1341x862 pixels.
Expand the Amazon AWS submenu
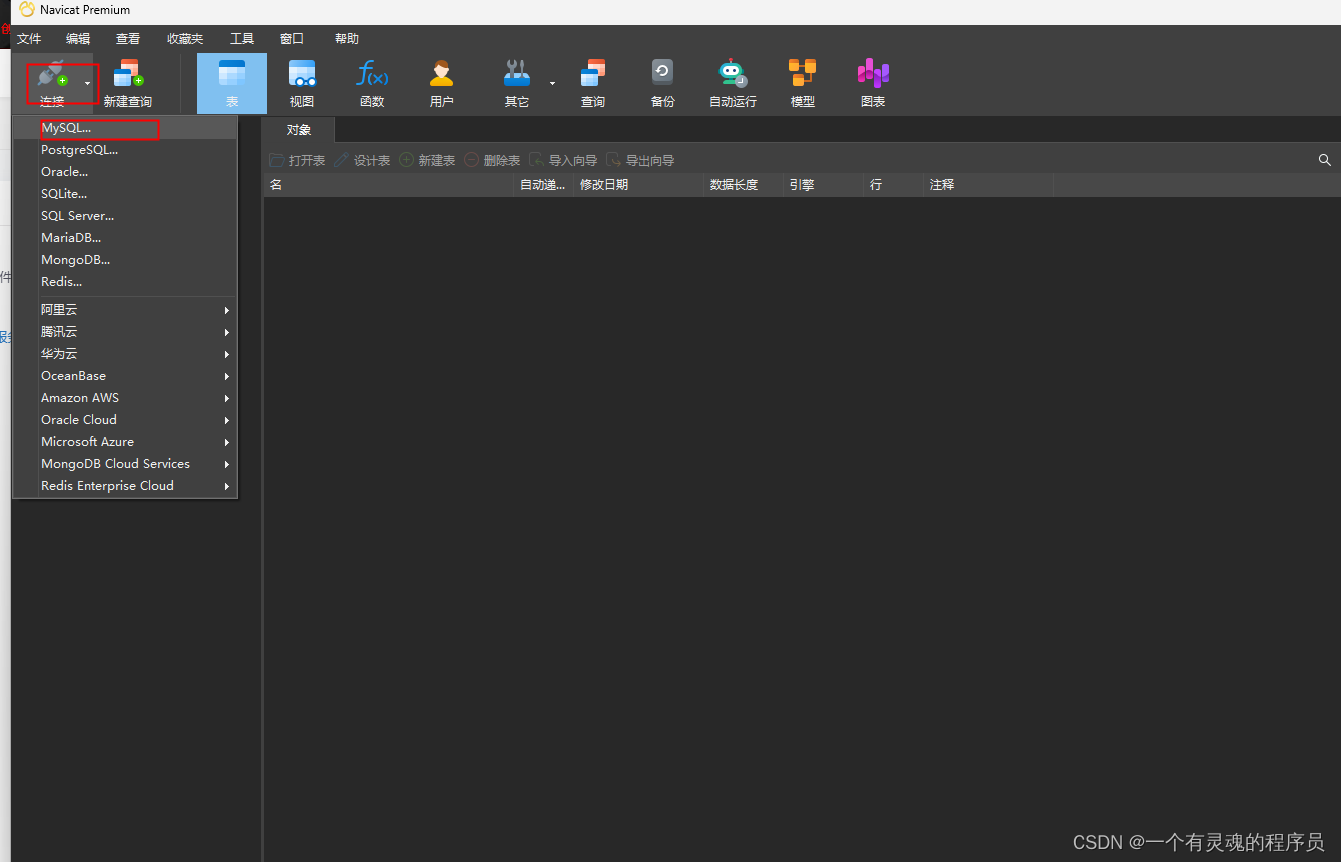tap(125, 398)
